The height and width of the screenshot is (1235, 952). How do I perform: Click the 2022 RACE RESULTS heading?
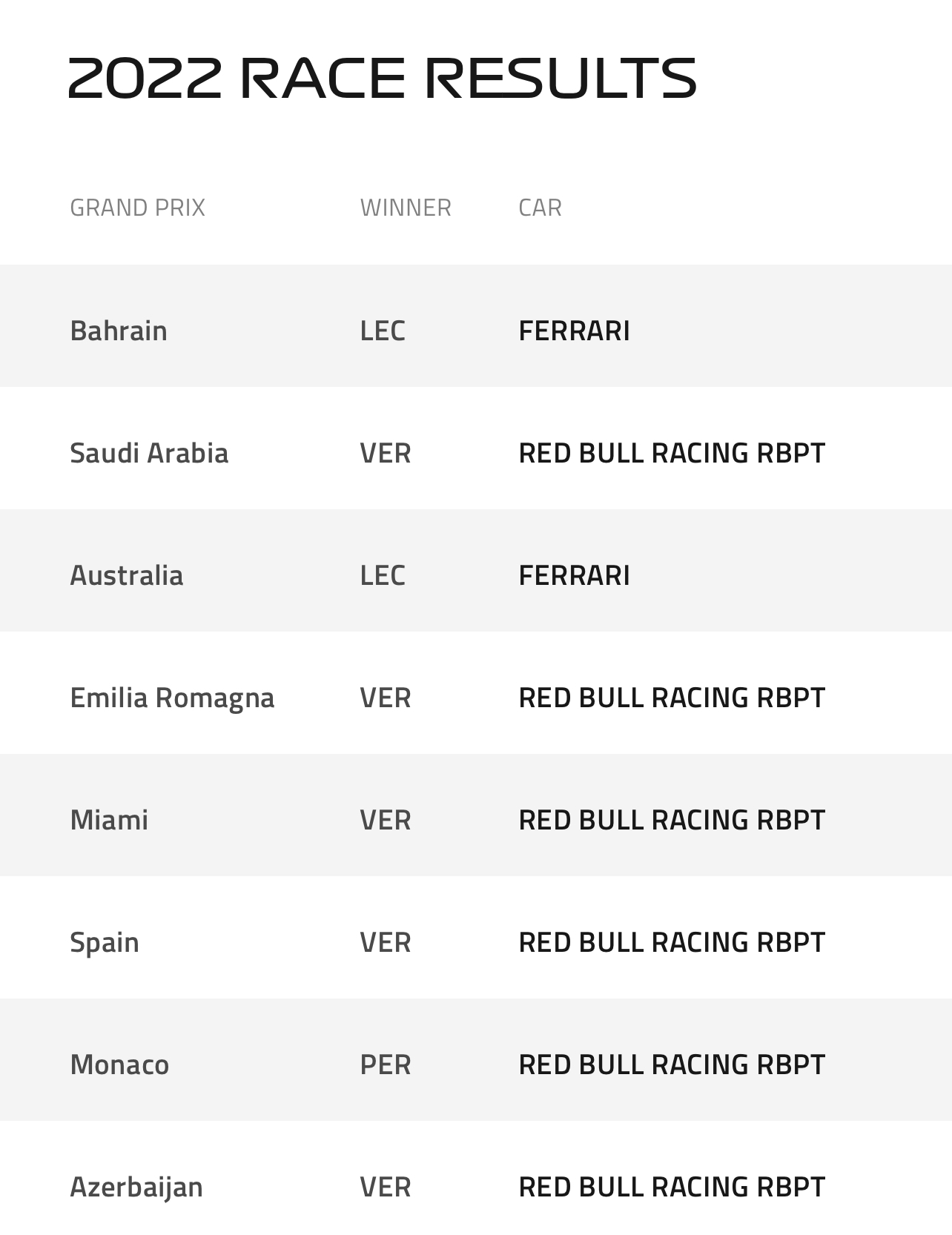click(x=383, y=77)
